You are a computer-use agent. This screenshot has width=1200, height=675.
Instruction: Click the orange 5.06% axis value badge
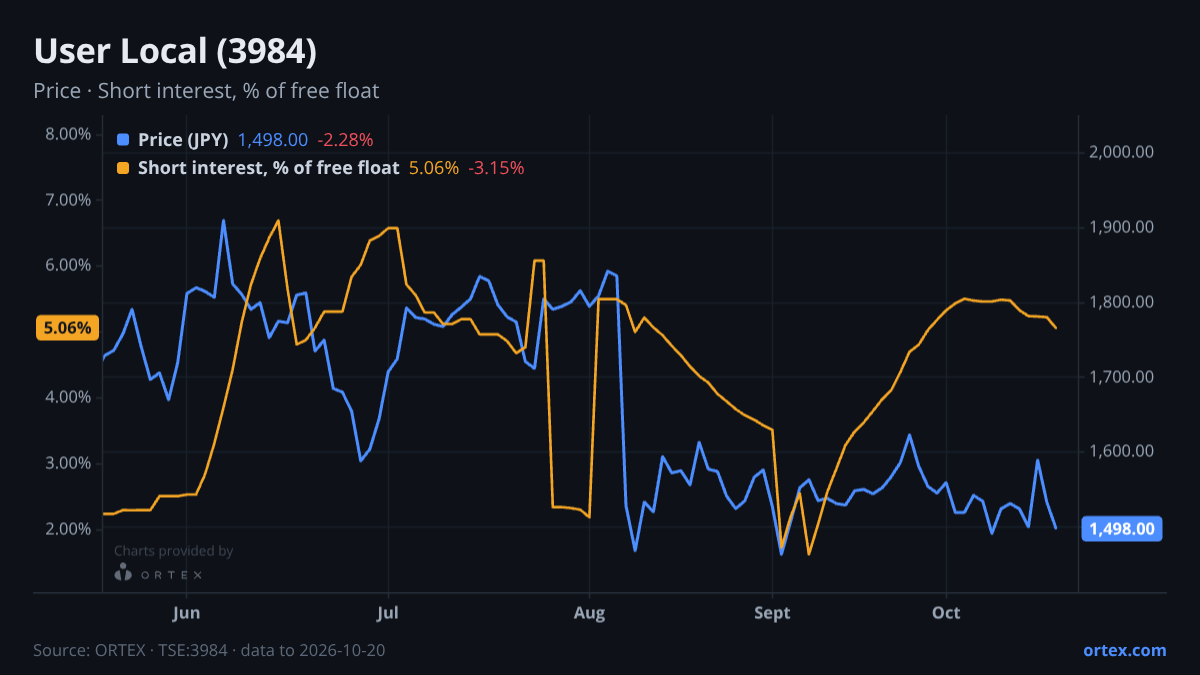tap(68, 327)
